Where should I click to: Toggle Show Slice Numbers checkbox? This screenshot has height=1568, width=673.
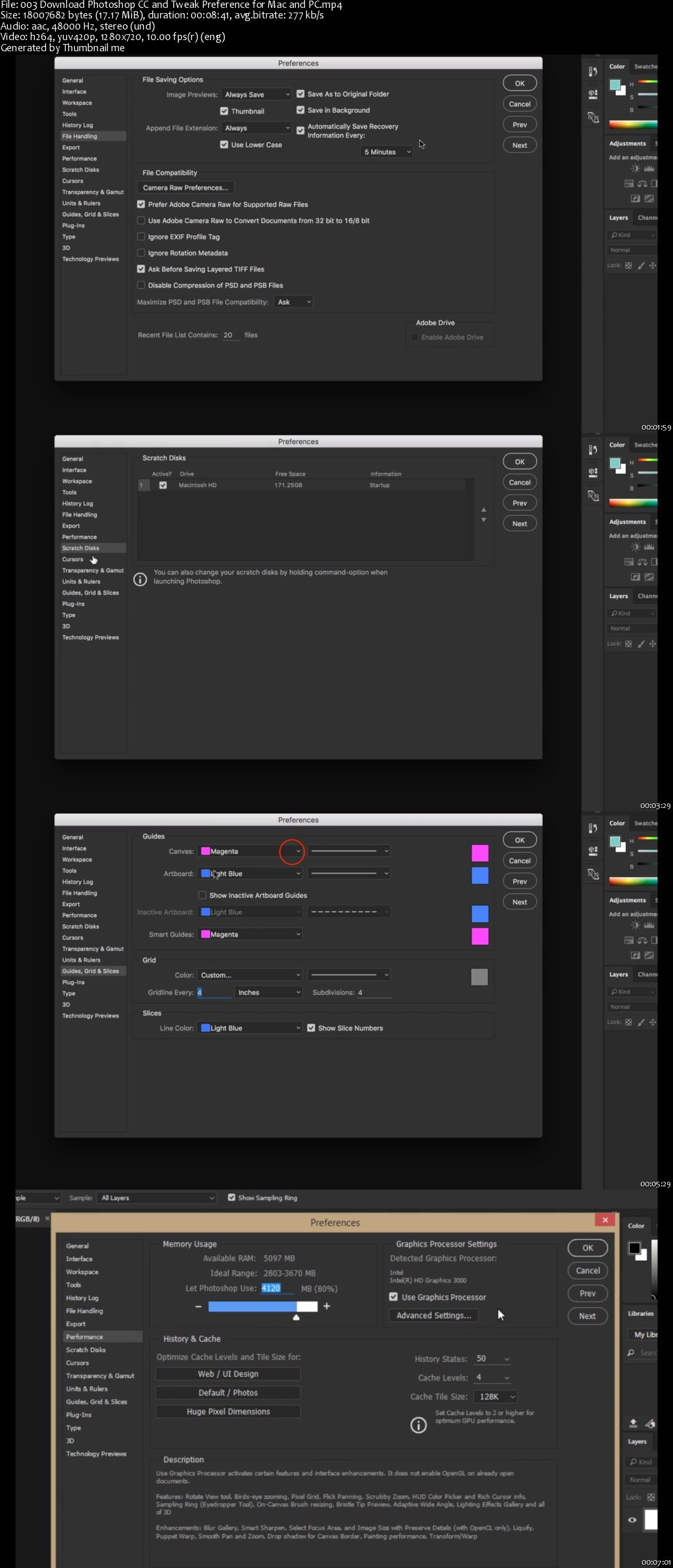[x=312, y=1028]
